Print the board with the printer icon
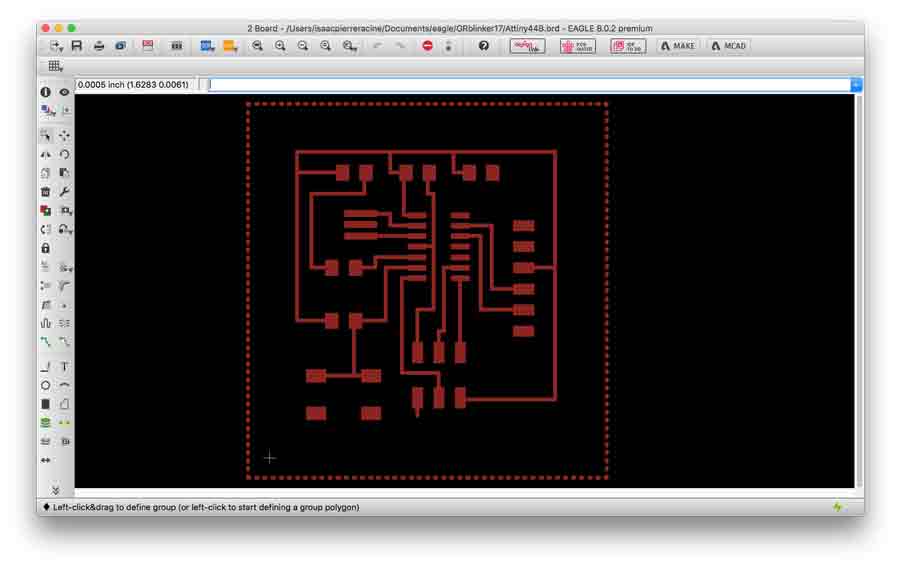 99,46
